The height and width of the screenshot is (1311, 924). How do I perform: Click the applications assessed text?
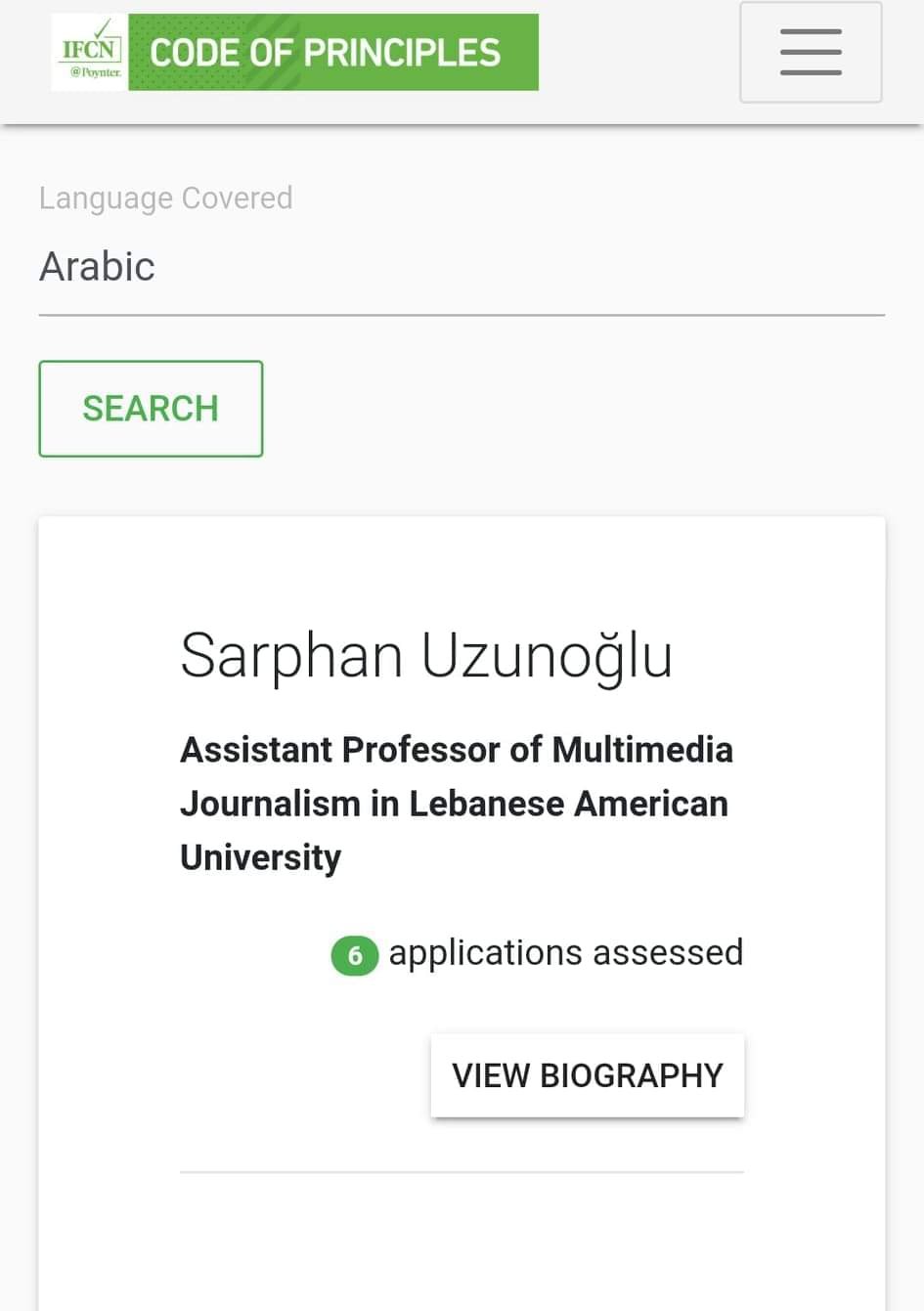[x=565, y=953]
